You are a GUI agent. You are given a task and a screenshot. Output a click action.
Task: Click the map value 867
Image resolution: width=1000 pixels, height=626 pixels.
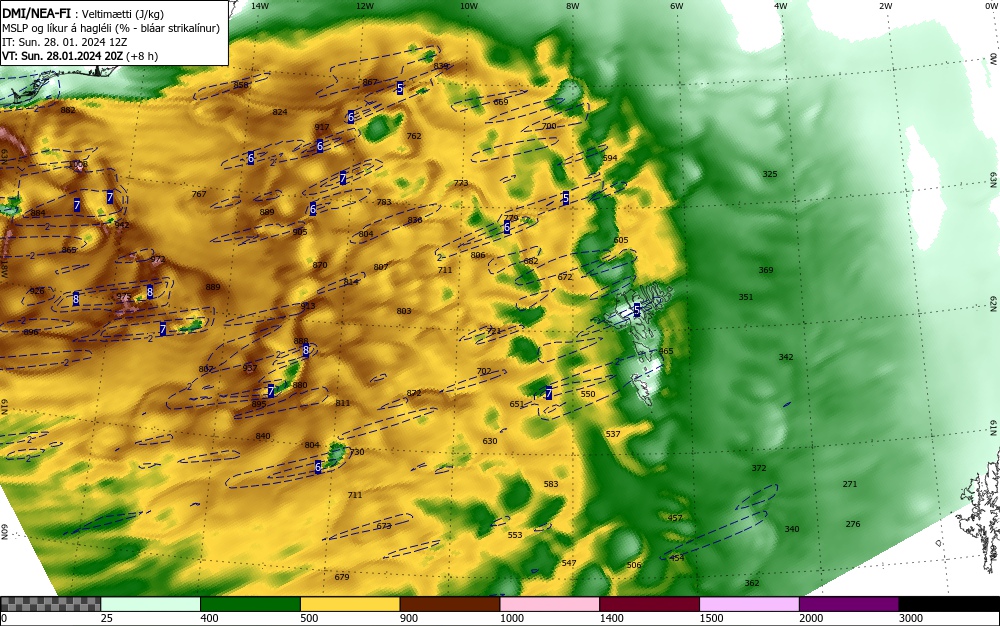[370, 82]
